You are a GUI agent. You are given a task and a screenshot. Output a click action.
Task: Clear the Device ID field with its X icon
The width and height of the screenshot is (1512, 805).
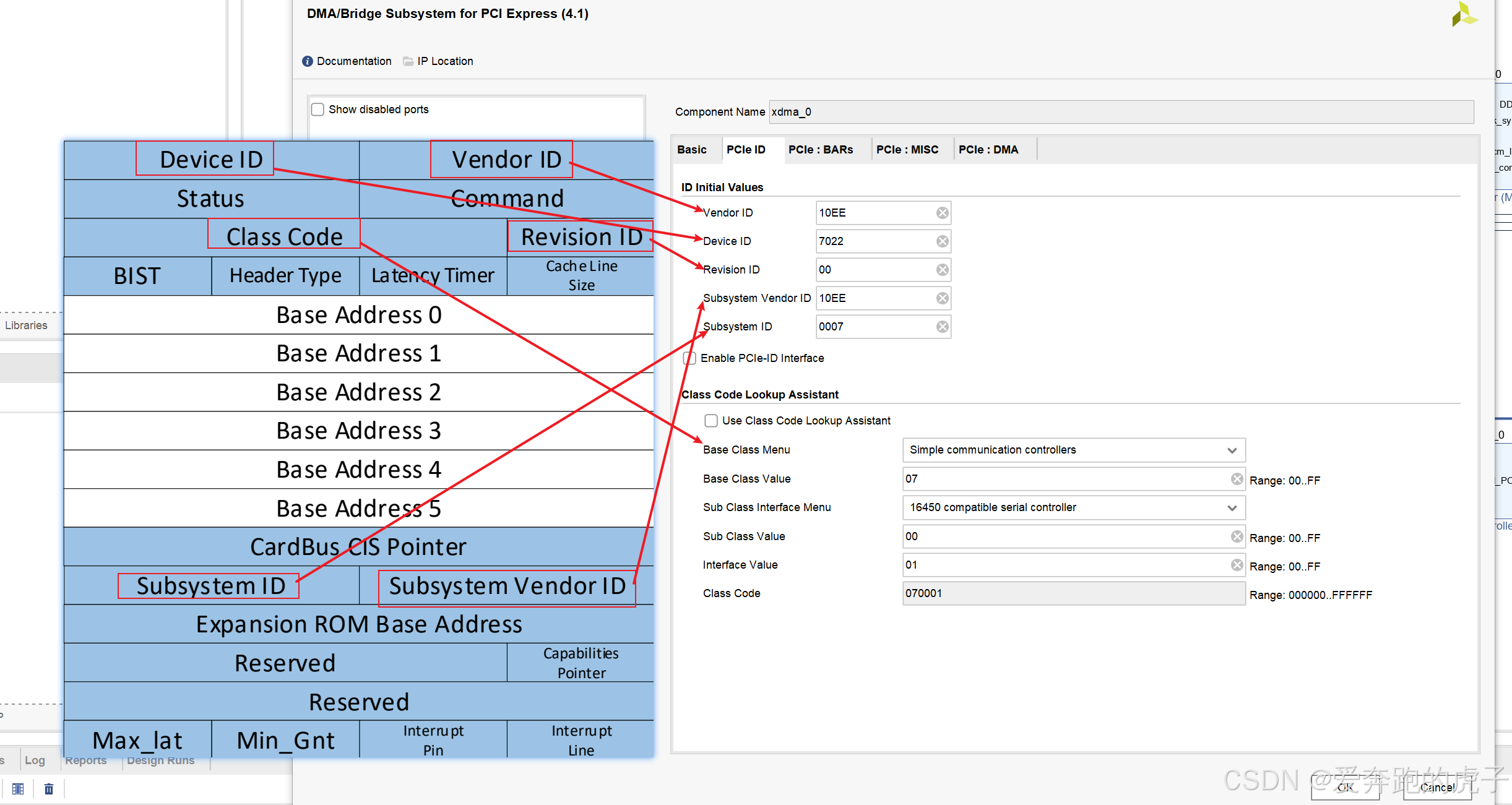pos(942,241)
